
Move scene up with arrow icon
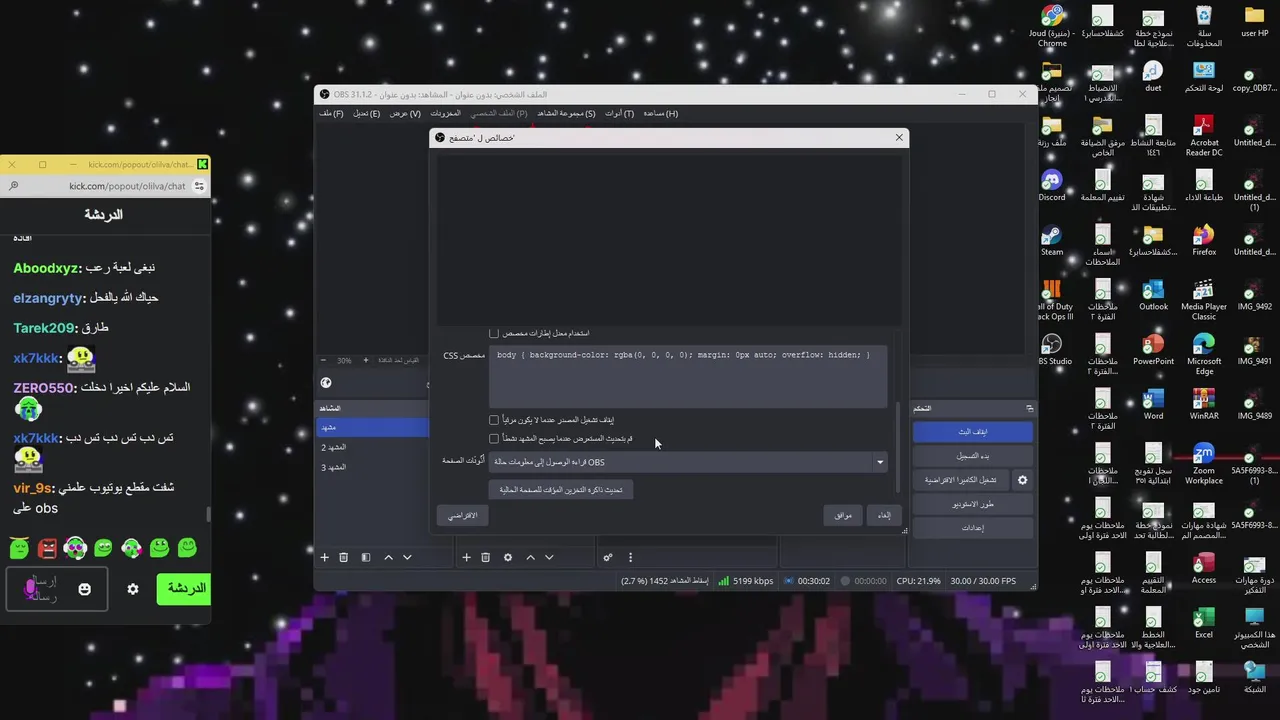click(x=388, y=557)
